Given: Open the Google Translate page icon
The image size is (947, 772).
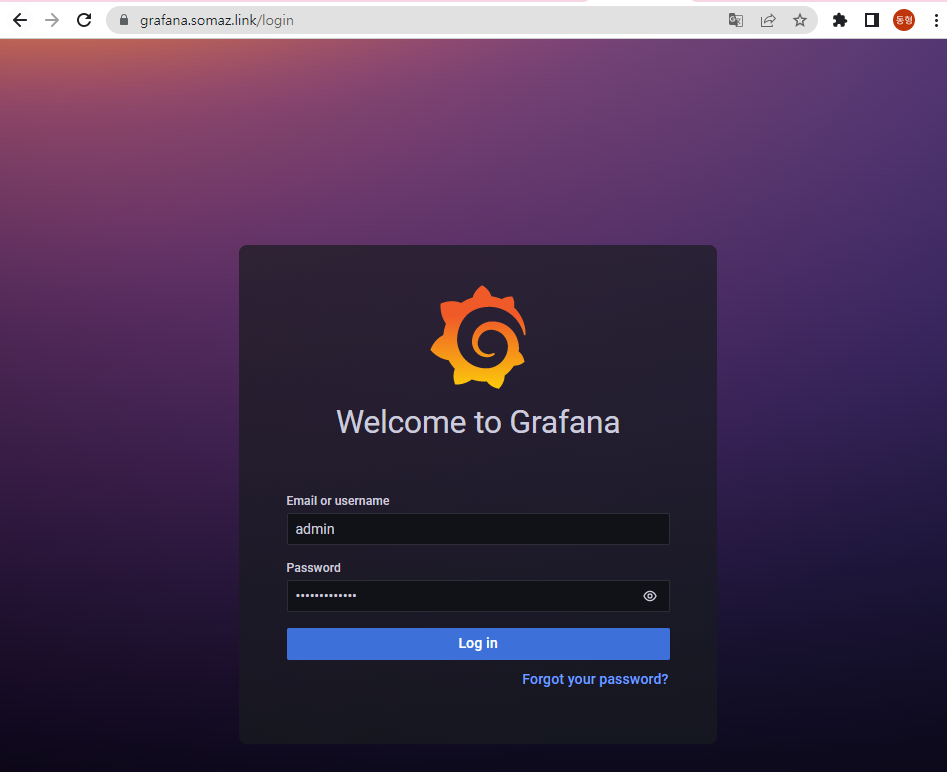Looking at the screenshot, I should [736, 21].
